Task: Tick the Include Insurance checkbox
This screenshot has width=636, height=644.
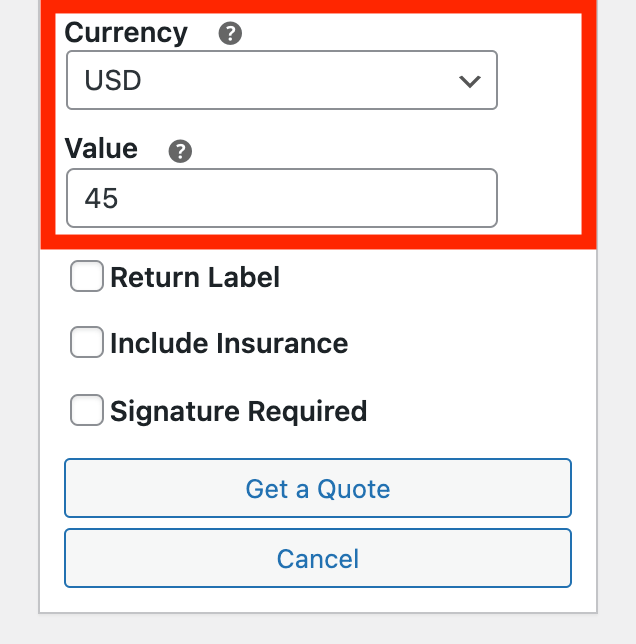Action: point(87,344)
